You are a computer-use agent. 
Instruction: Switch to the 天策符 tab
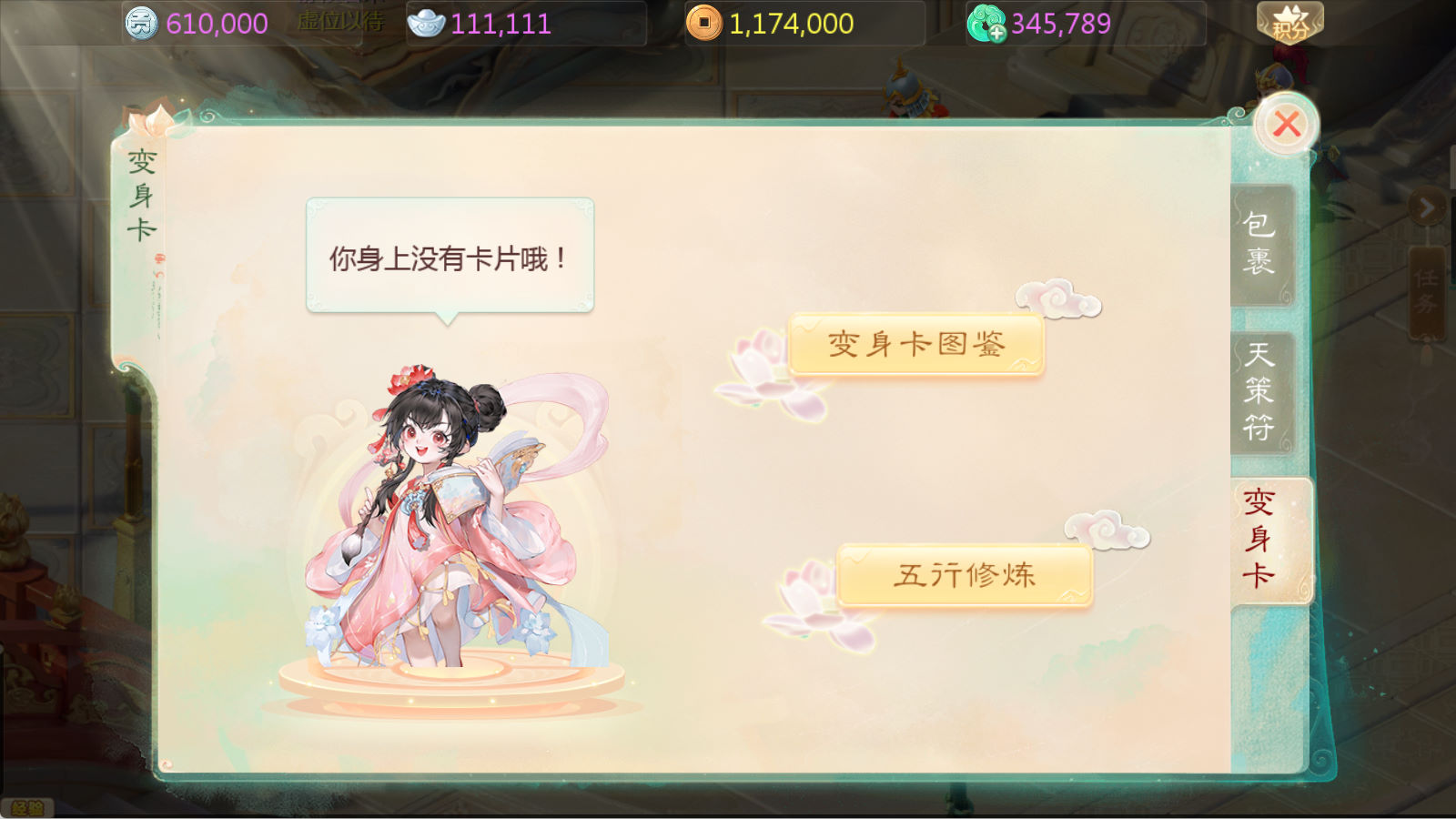coord(1261,392)
